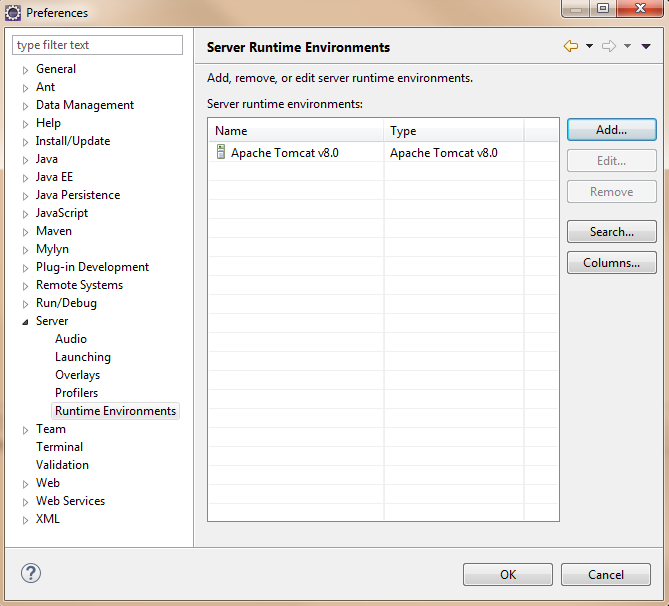Expand the Install/Update node
This screenshot has width=669, height=606.
(25, 142)
